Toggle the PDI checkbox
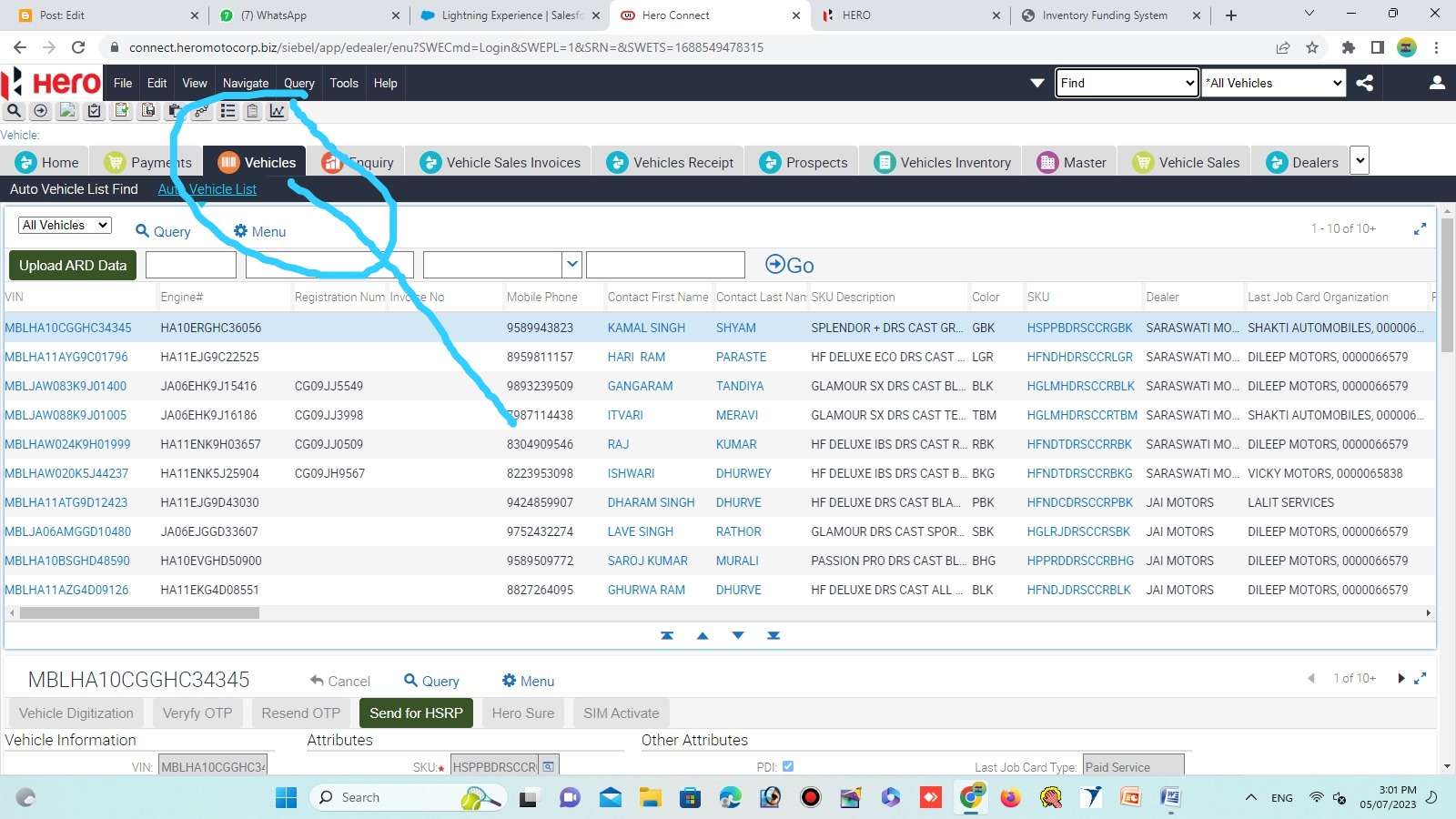The width and height of the screenshot is (1456, 819). pyautogui.click(x=788, y=766)
